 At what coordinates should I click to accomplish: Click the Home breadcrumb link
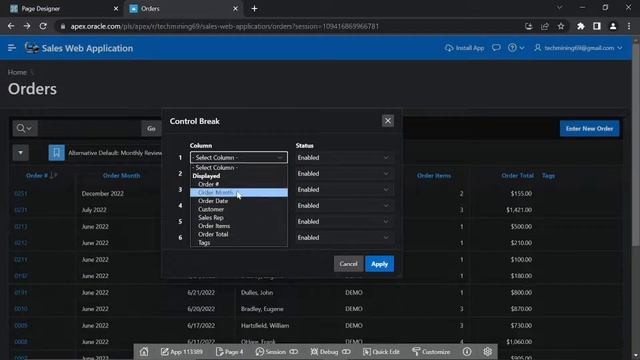(17, 72)
